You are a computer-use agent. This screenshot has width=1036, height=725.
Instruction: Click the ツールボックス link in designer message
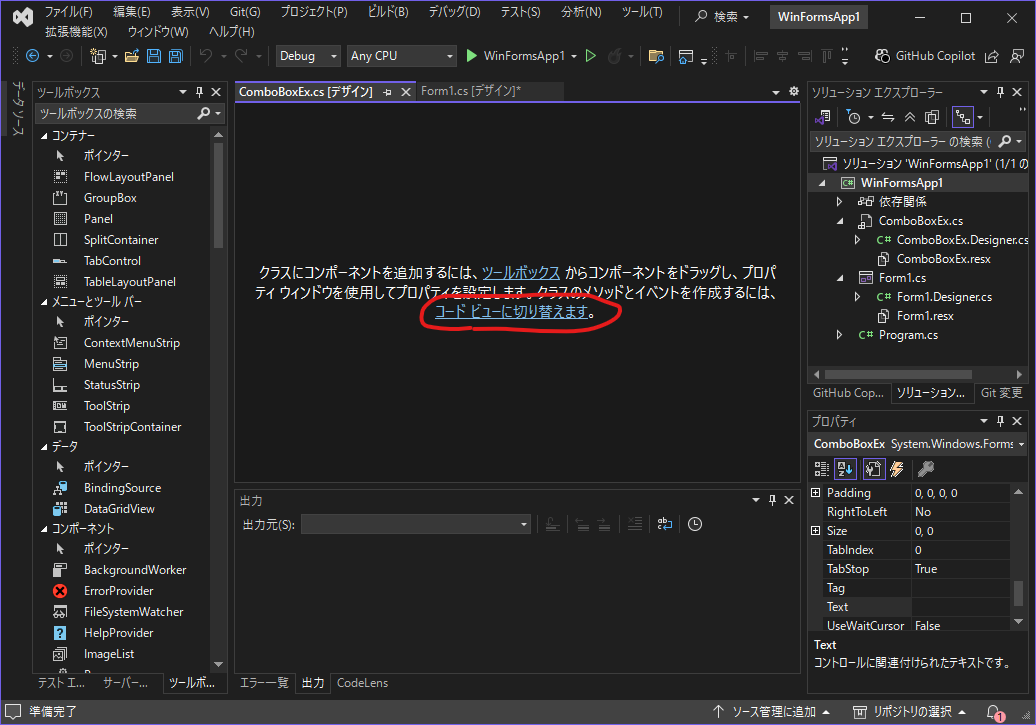[519, 272]
